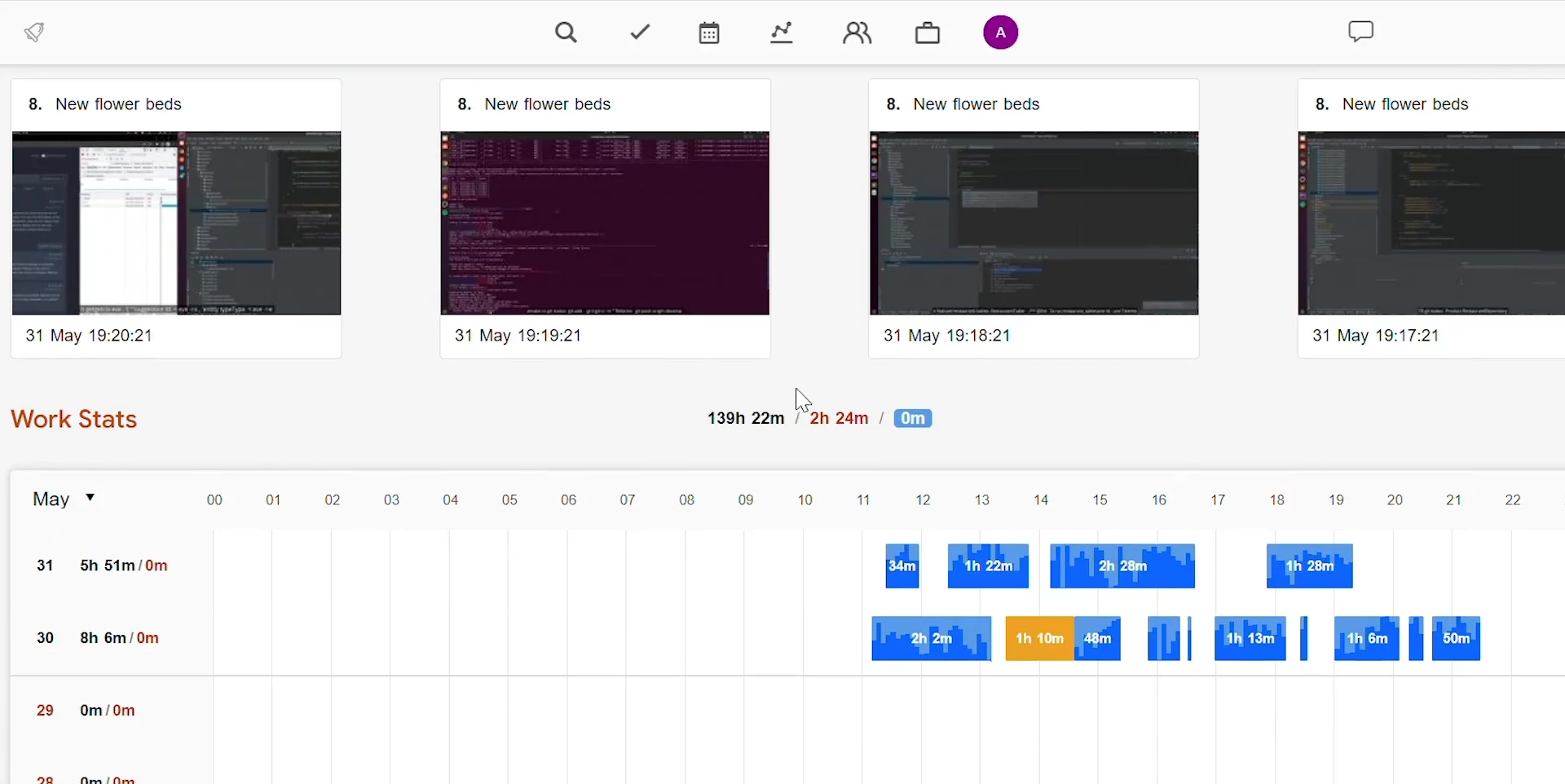The width and height of the screenshot is (1565, 784).
Task: Open the reports chart icon
Action: [782, 33]
